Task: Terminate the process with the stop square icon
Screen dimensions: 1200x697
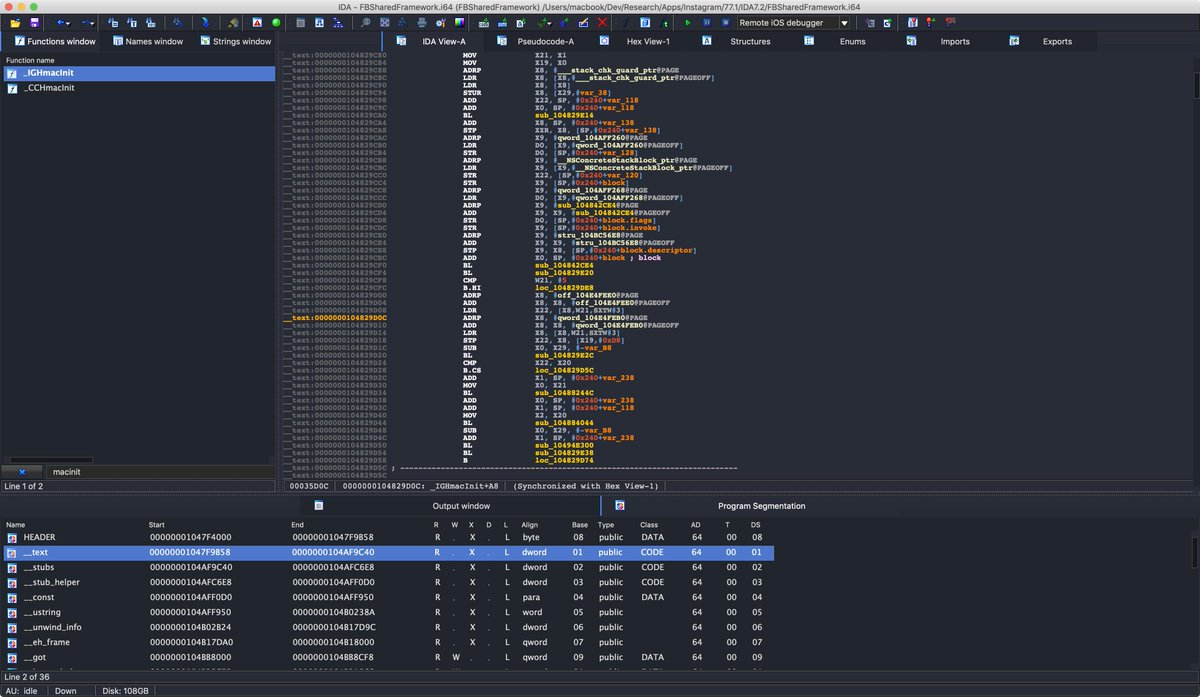Action: click(x=726, y=22)
